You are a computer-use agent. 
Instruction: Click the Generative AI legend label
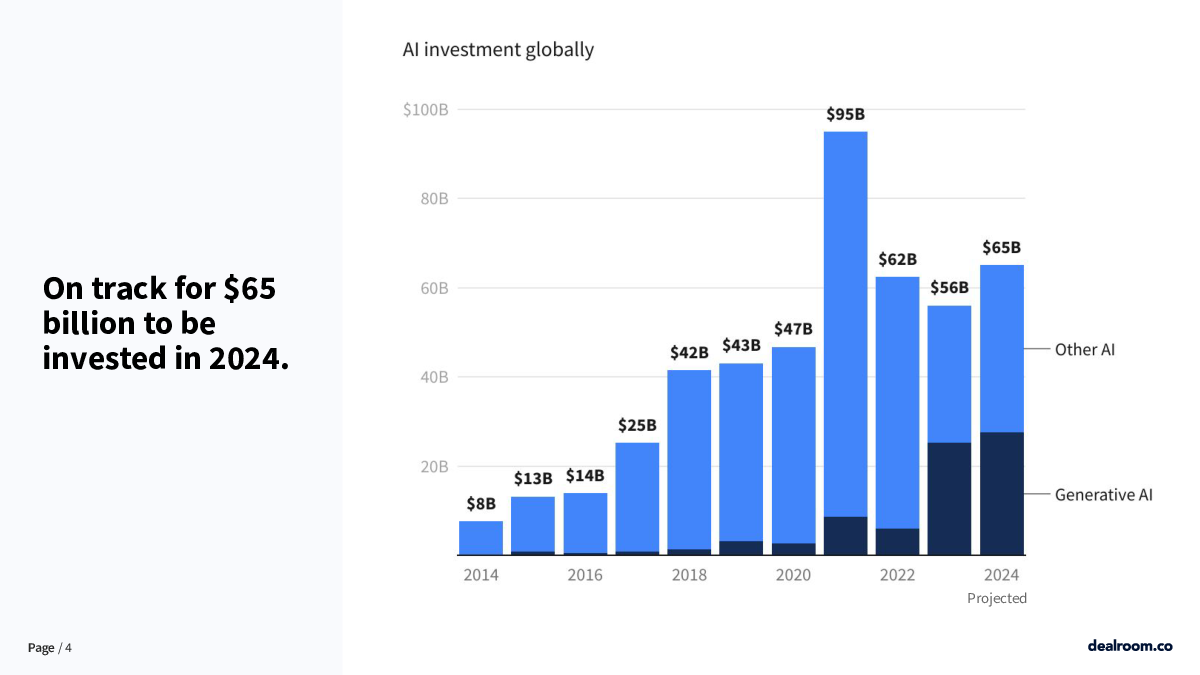(1104, 495)
